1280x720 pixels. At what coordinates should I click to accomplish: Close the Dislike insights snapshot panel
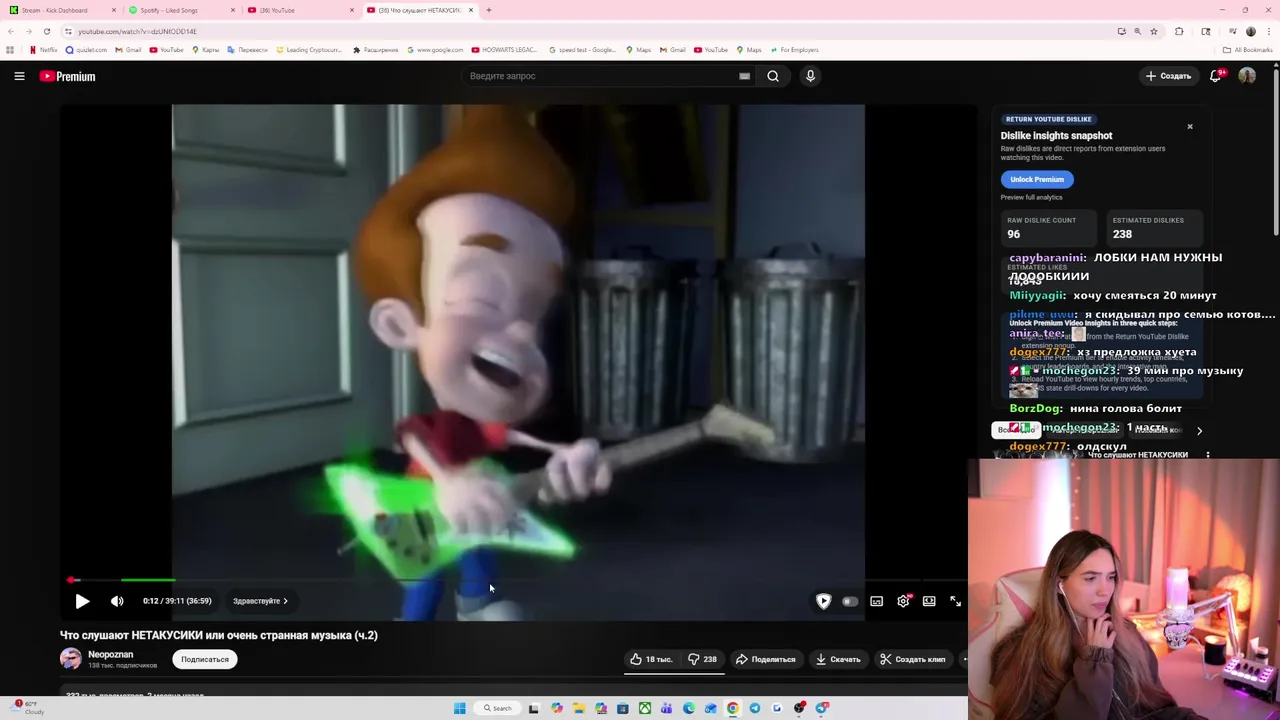(x=1190, y=126)
